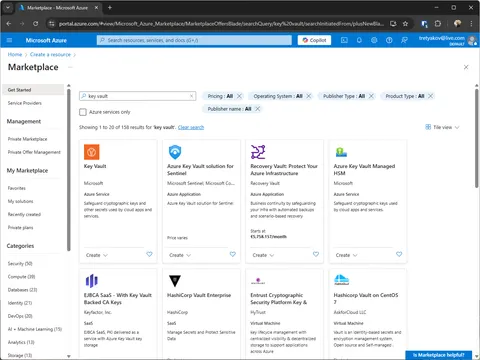Open the Tile view dropdown
Image resolution: width=480 pixels, height=360 pixels.
tap(442, 127)
